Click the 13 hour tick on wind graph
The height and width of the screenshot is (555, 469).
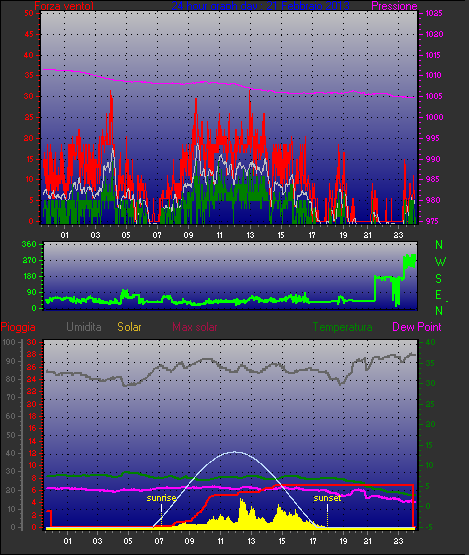point(250,235)
